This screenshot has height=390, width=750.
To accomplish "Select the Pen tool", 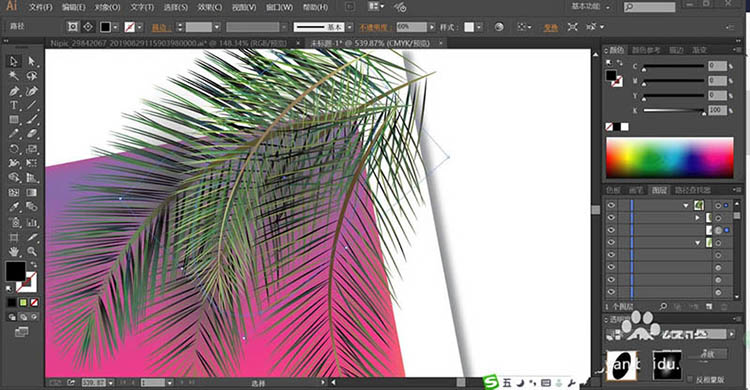I will click(x=13, y=90).
